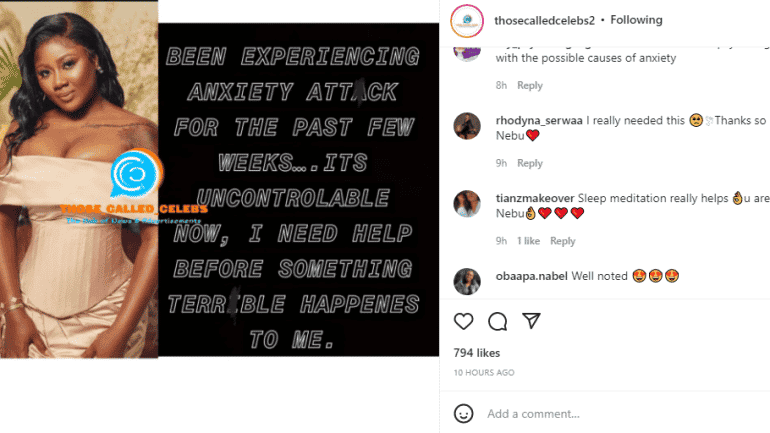Screen dimensions: 770x433
Task: Click the anxiety attack post image
Action: (x=220, y=179)
